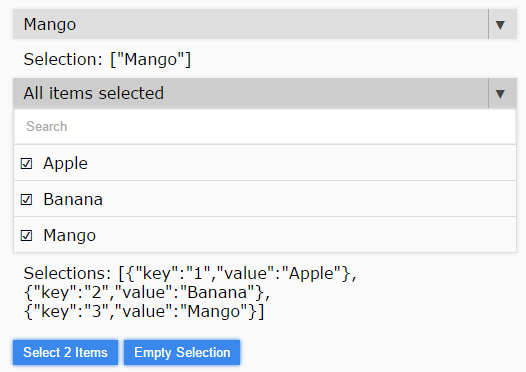Uncheck the Apple checkbox
The image size is (526, 372).
(x=26, y=164)
